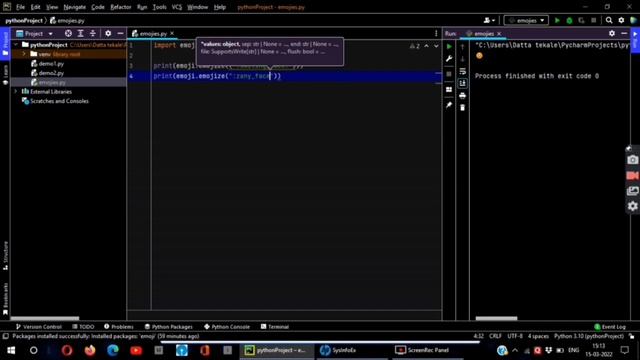Run with coverage icon in top toolbar

pos(581,20)
